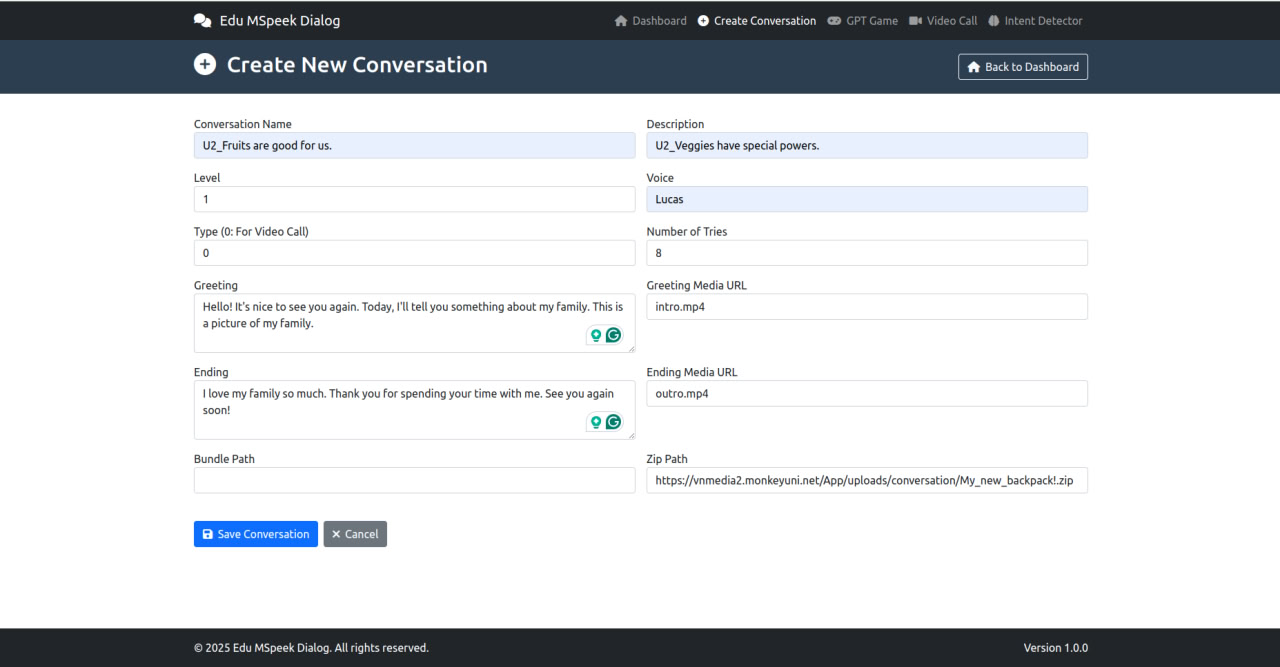The image size is (1280, 667).
Task: Click the Edu MSpeek Dialog brand title
Action: click(x=280, y=20)
